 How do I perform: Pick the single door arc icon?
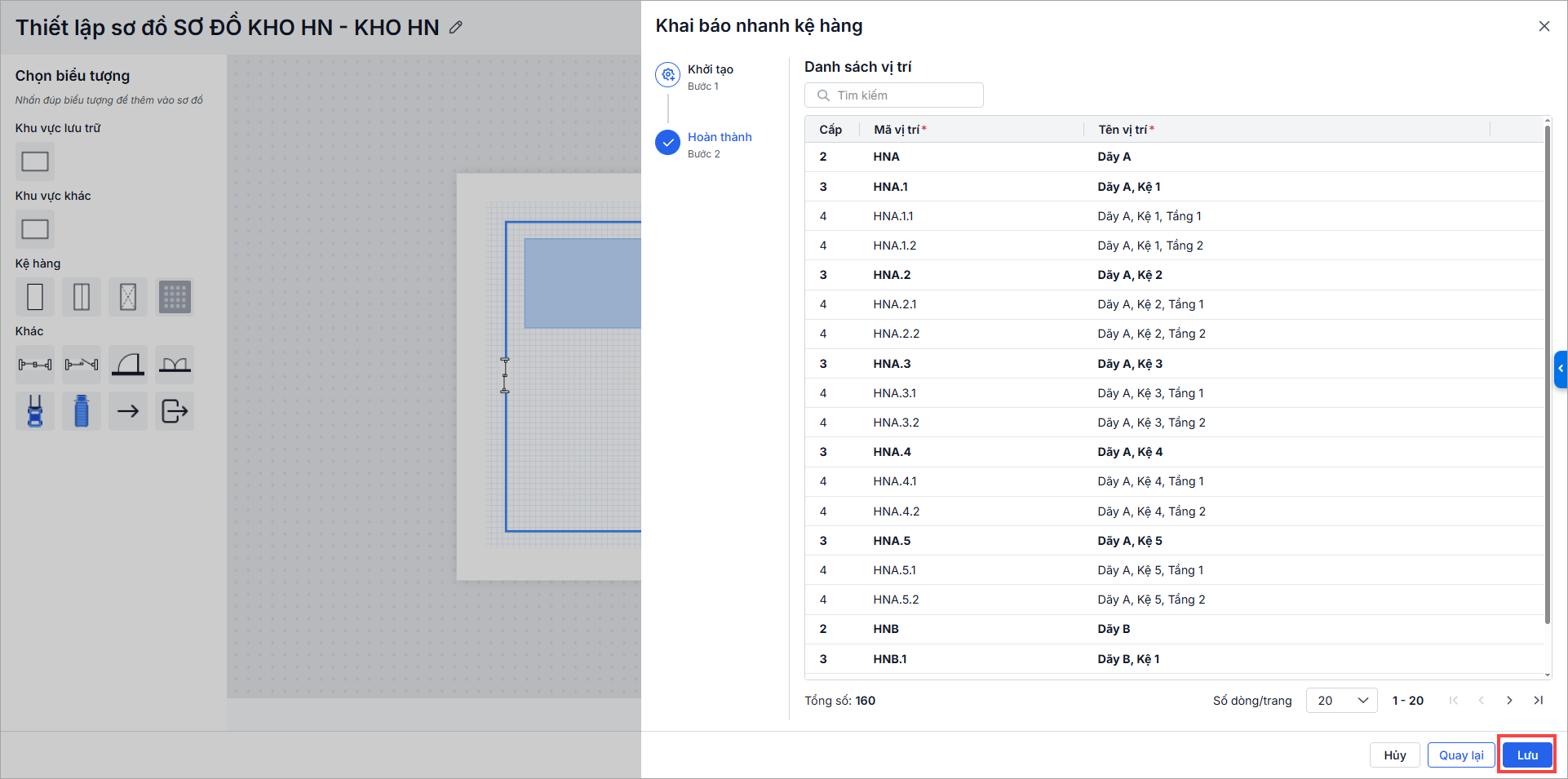pyautogui.click(x=128, y=364)
